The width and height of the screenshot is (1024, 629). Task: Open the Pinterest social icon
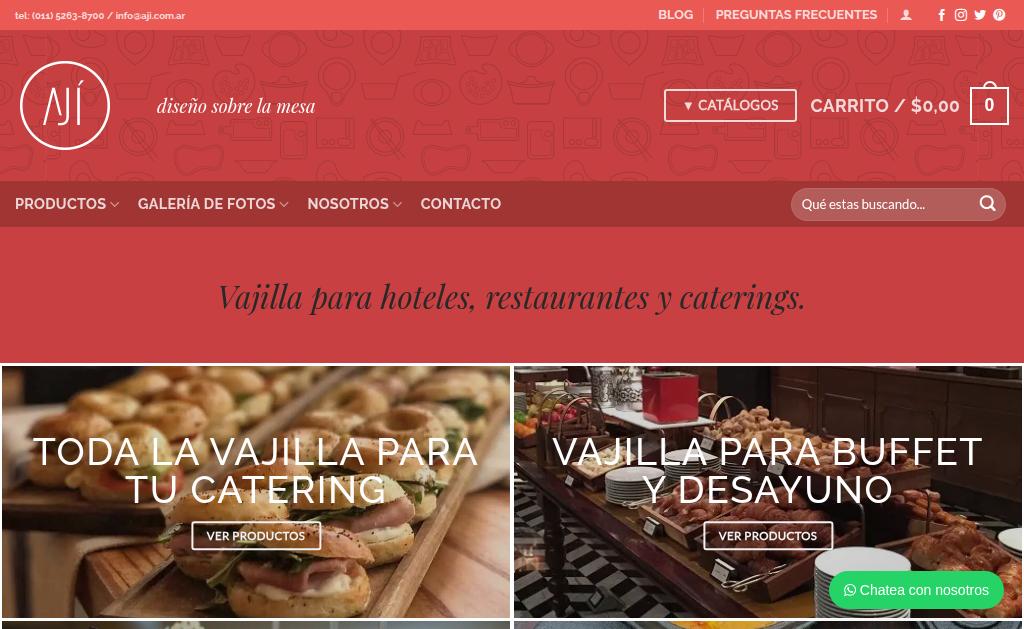[x=999, y=15]
